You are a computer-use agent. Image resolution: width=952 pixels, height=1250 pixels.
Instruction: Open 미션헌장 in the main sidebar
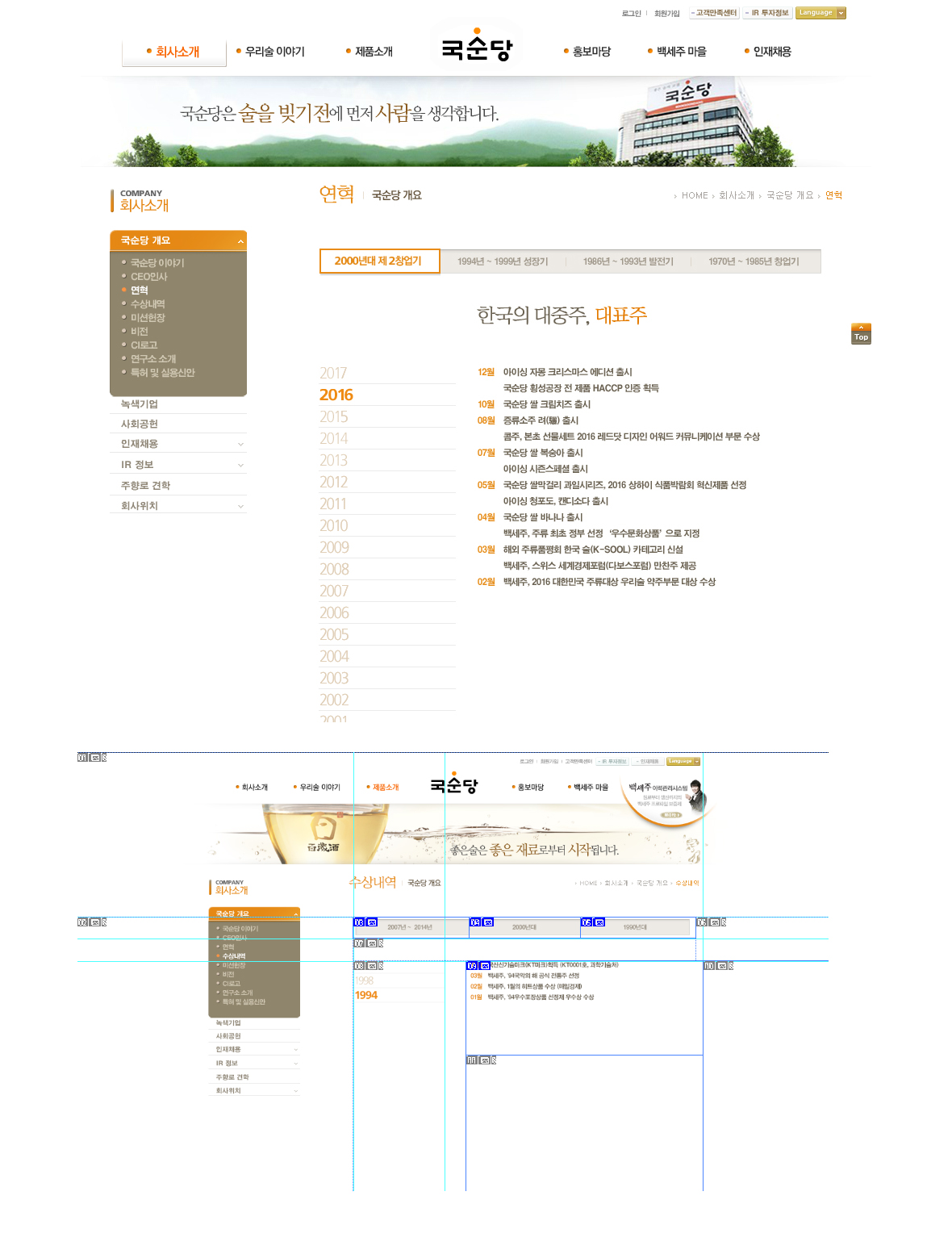[x=148, y=318]
